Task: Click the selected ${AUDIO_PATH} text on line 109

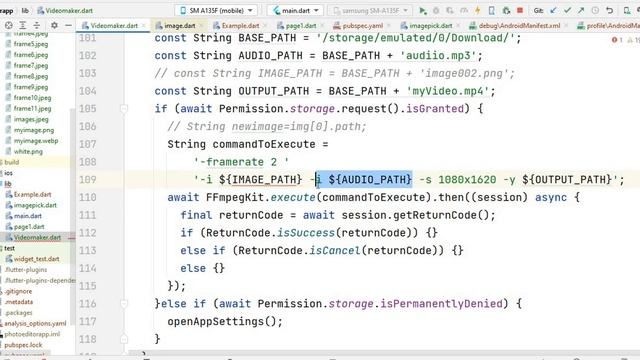Action: point(370,180)
